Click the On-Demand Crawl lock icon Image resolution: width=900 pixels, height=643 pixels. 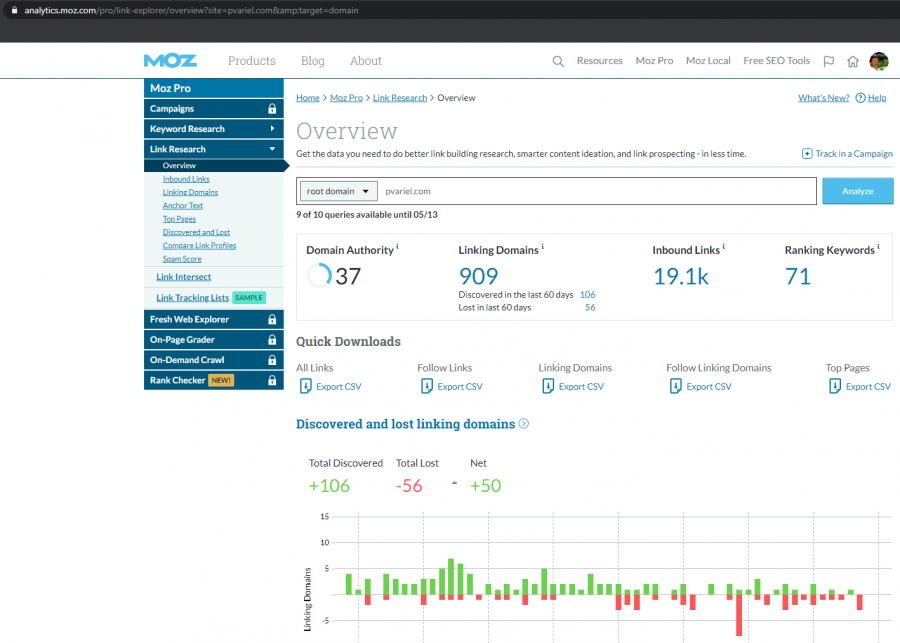(272, 360)
